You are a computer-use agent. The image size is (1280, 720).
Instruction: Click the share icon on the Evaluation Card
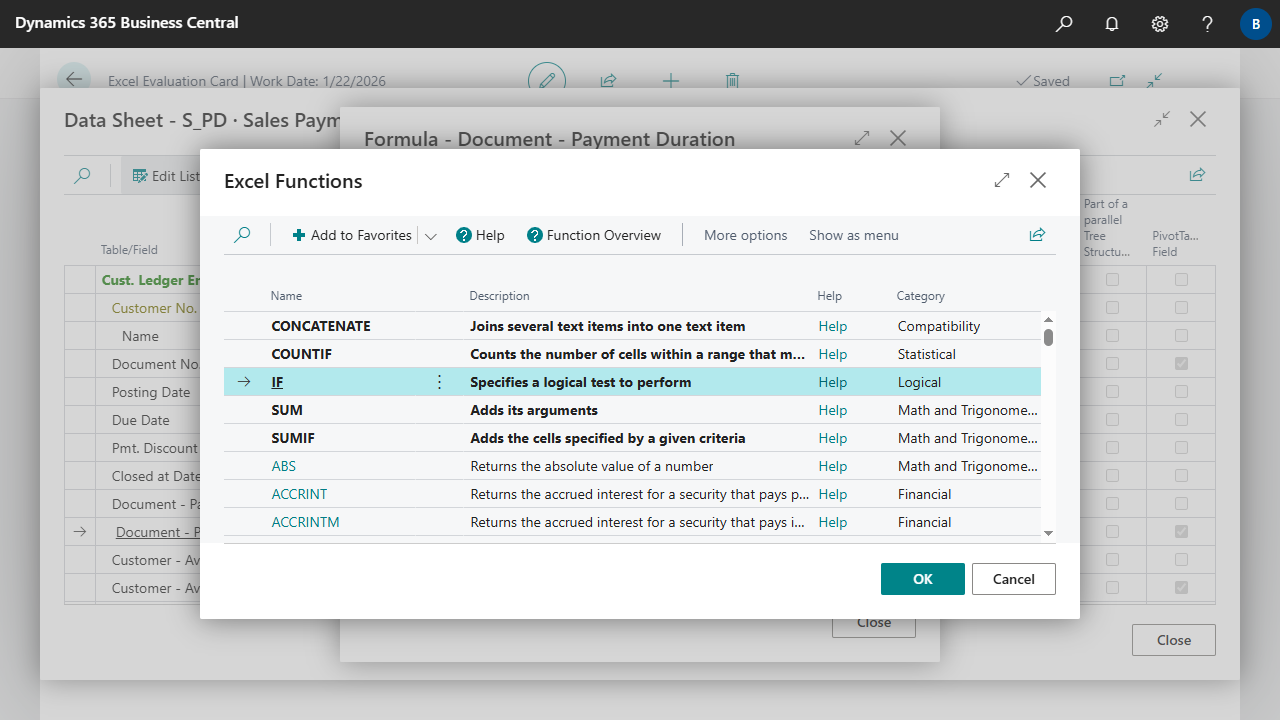click(608, 81)
